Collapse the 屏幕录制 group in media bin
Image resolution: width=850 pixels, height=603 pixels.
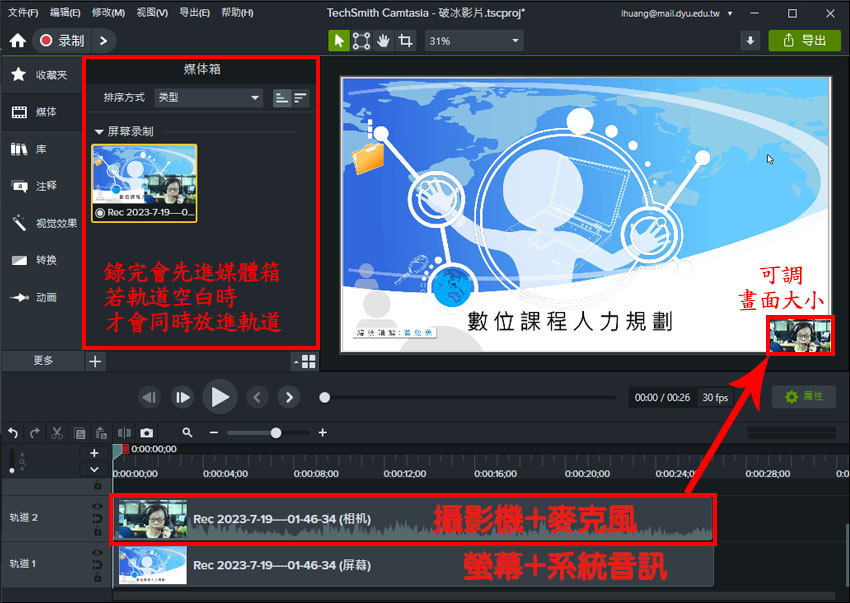(x=99, y=131)
